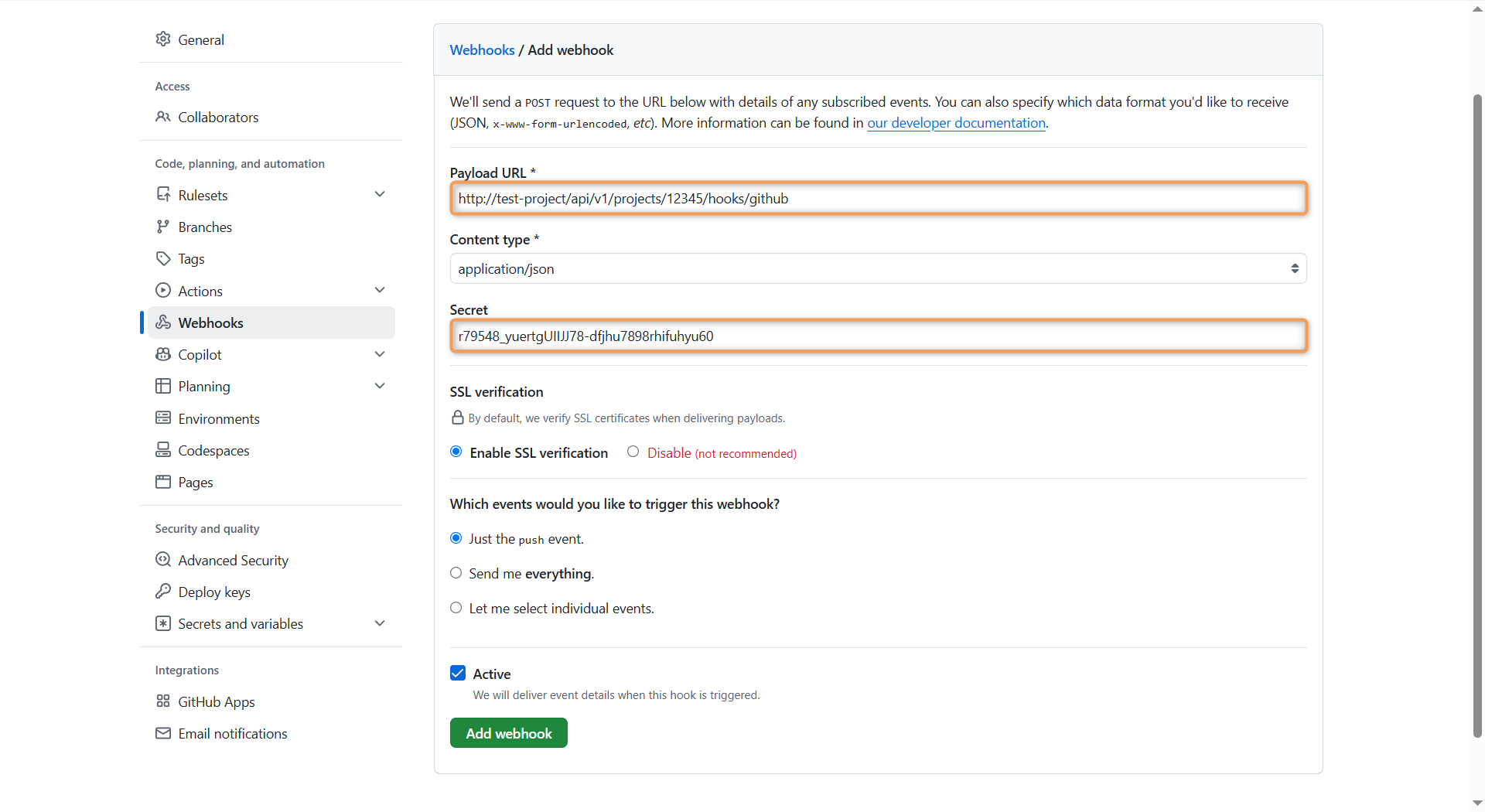Click the GitHub Apps grid icon
The height and width of the screenshot is (812, 1485).
point(162,701)
